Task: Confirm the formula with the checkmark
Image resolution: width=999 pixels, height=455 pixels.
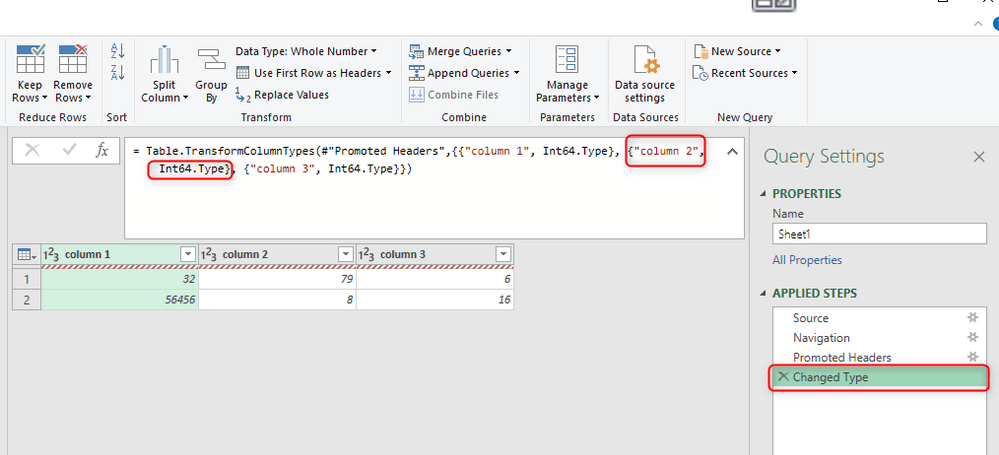Action: [69, 150]
